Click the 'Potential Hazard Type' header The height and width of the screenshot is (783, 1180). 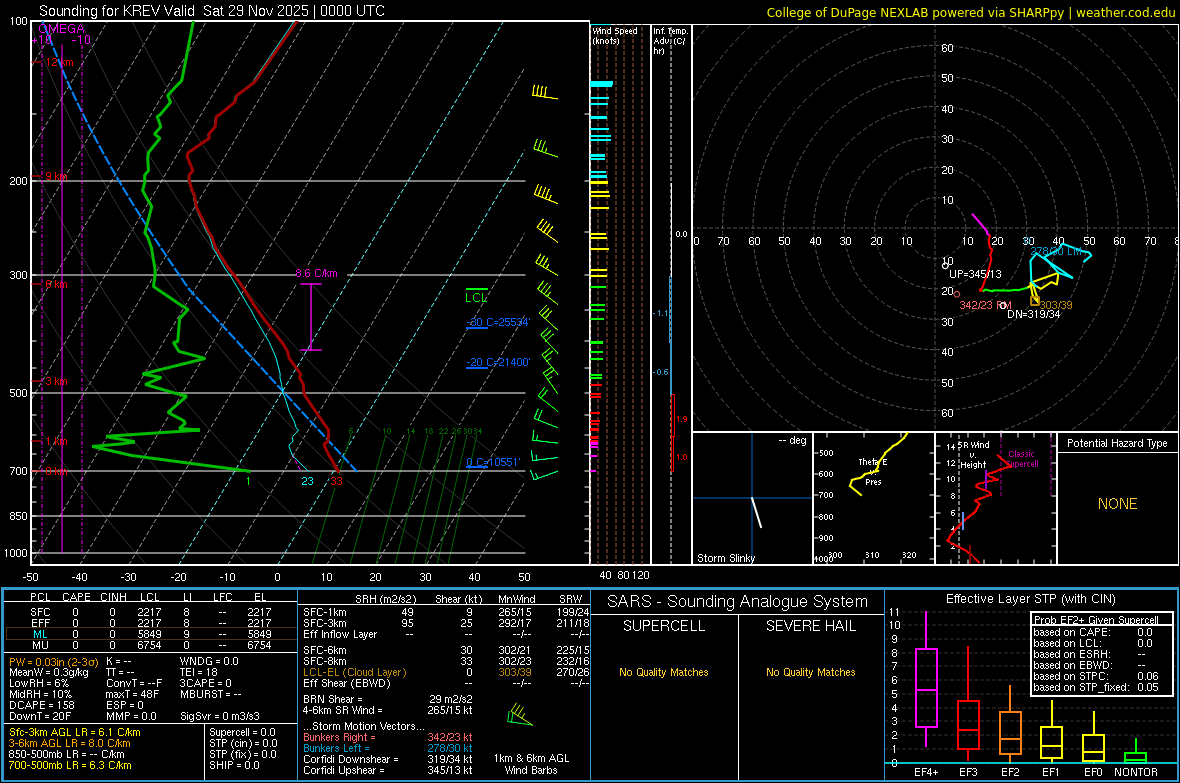pos(1117,443)
